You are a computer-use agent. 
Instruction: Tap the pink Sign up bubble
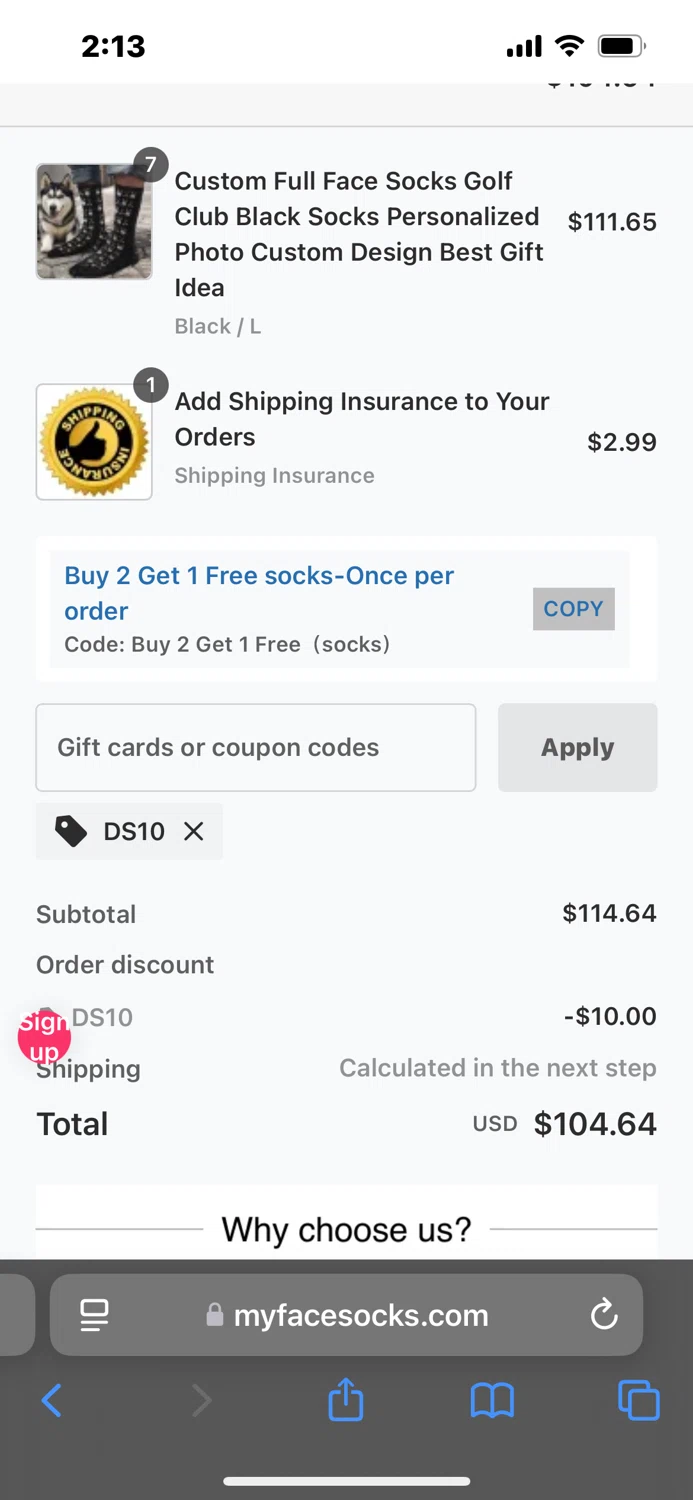tap(44, 1037)
